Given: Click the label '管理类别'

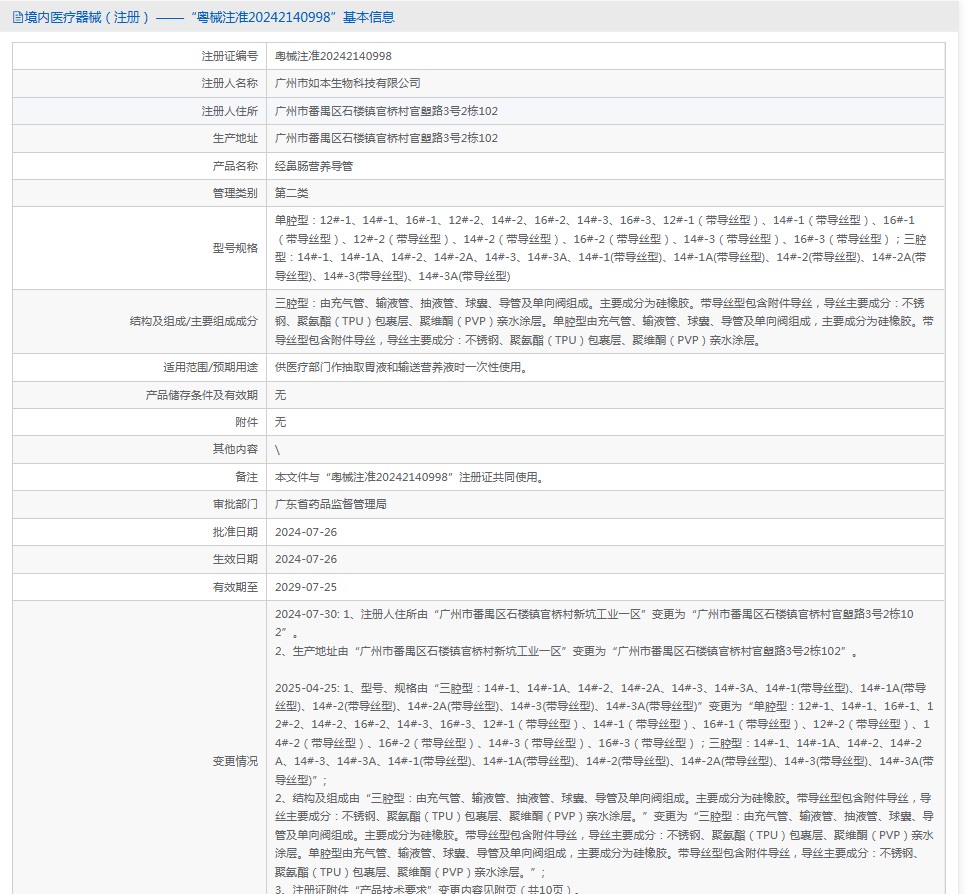Looking at the screenshot, I should (x=235, y=193).
